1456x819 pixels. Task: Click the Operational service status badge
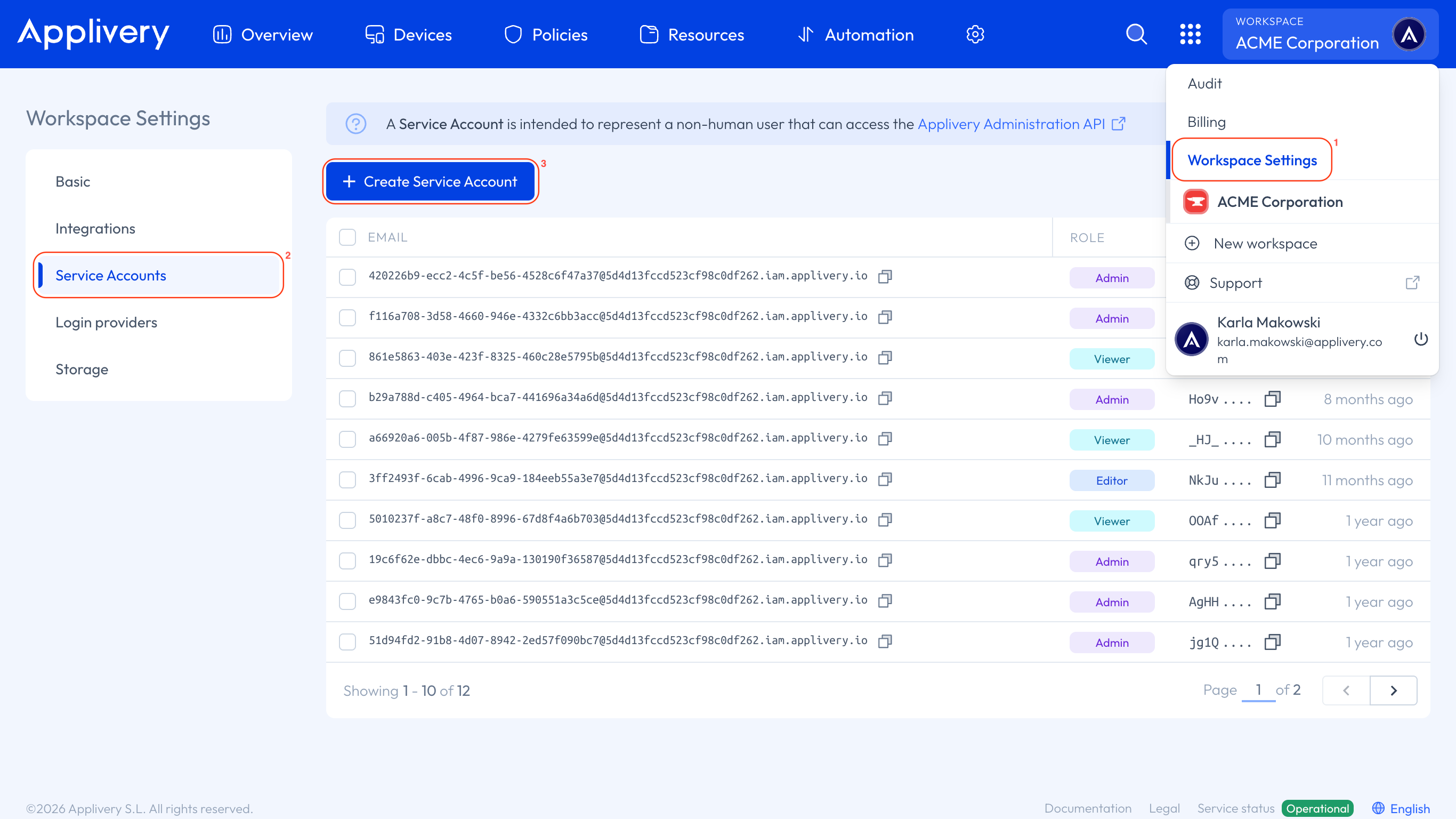[1317, 808]
